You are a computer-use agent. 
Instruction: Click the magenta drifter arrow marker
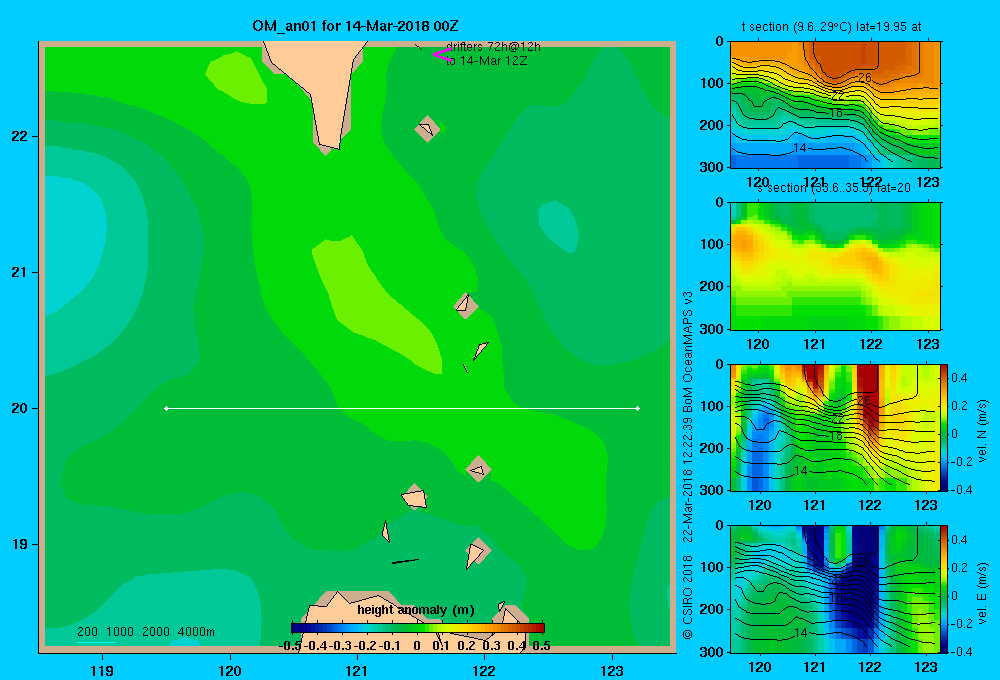(442, 54)
